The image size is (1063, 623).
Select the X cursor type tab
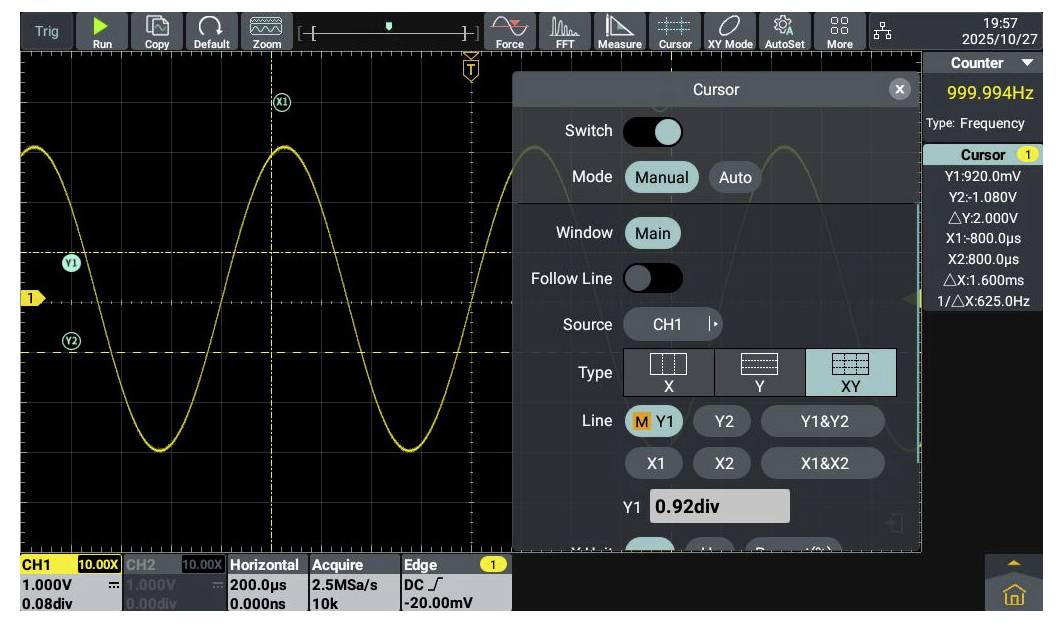[669, 372]
